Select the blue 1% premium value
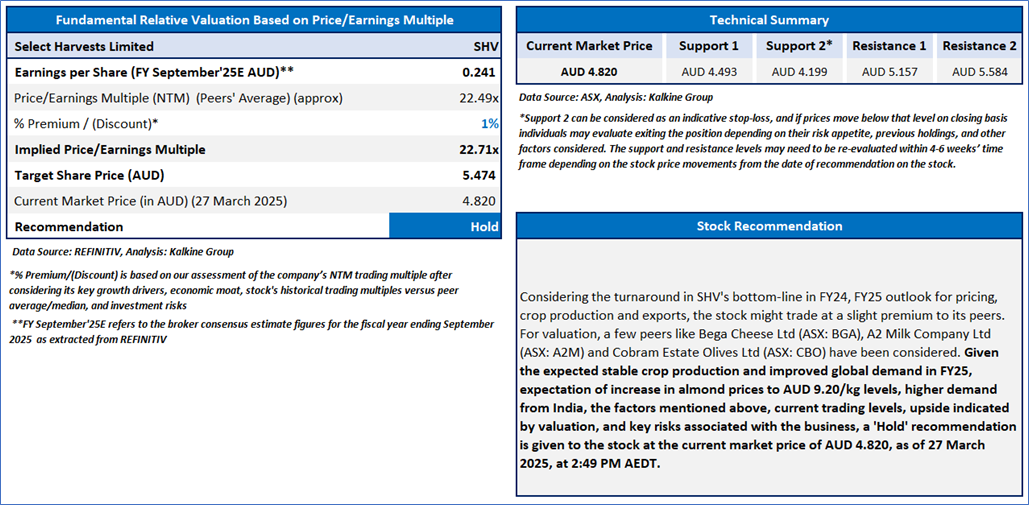The image size is (1029, 505). coord(490,123)
